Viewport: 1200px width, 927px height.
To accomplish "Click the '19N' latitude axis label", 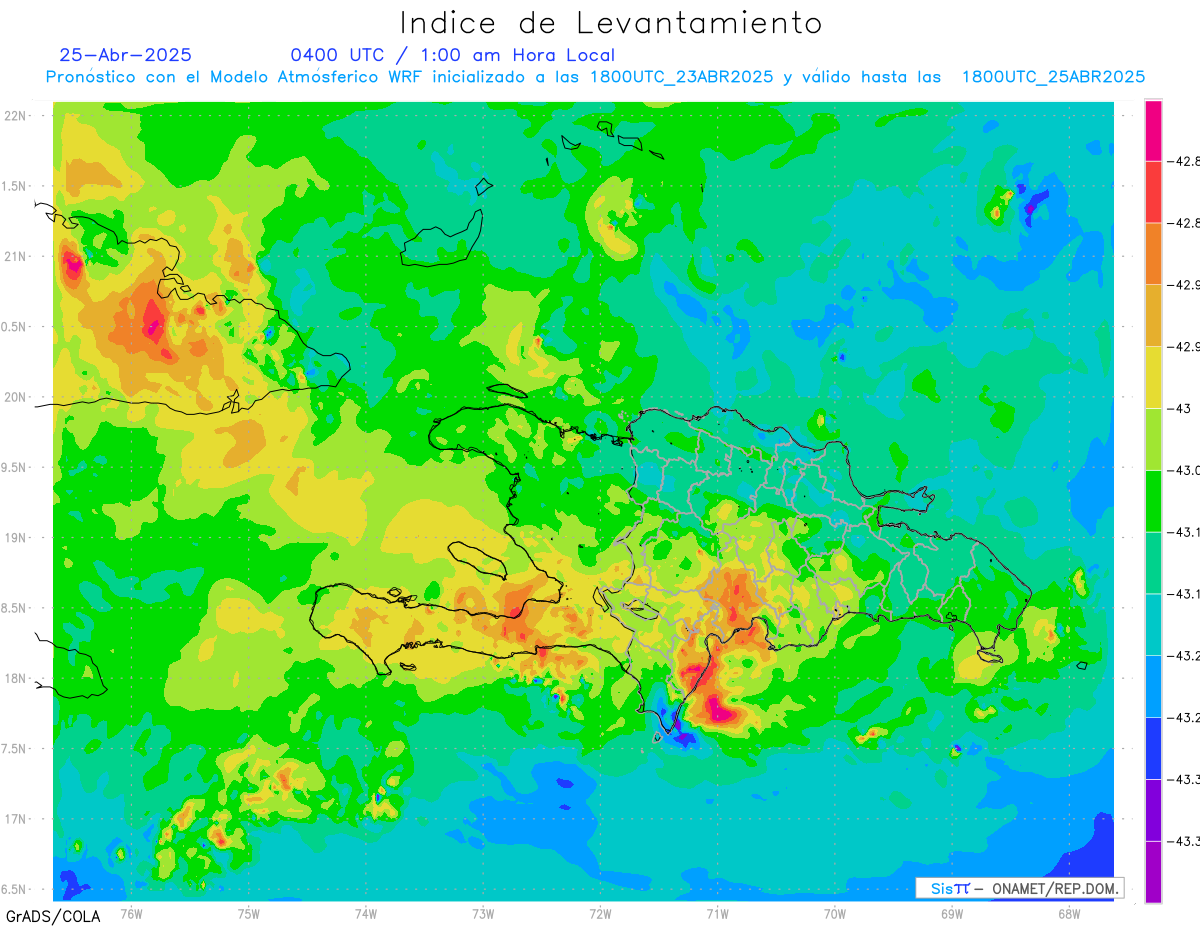I will point(17,538).
